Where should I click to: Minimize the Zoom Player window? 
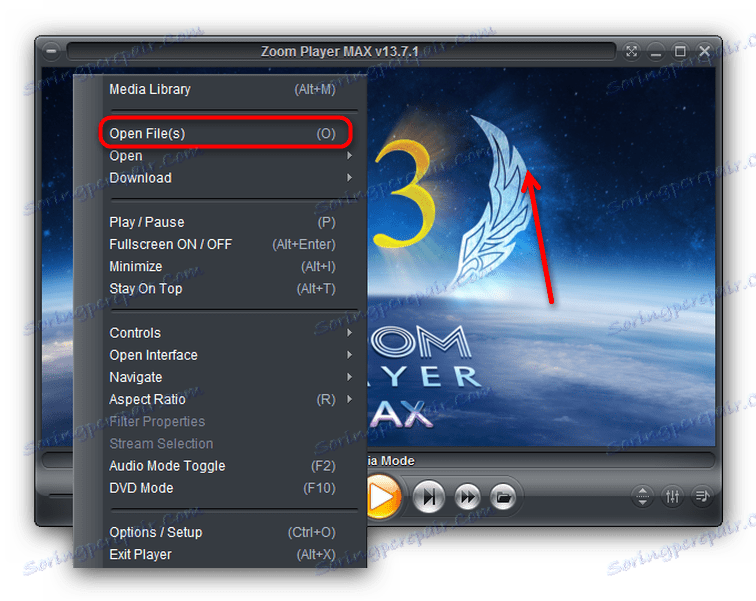(x=656, y=51)
